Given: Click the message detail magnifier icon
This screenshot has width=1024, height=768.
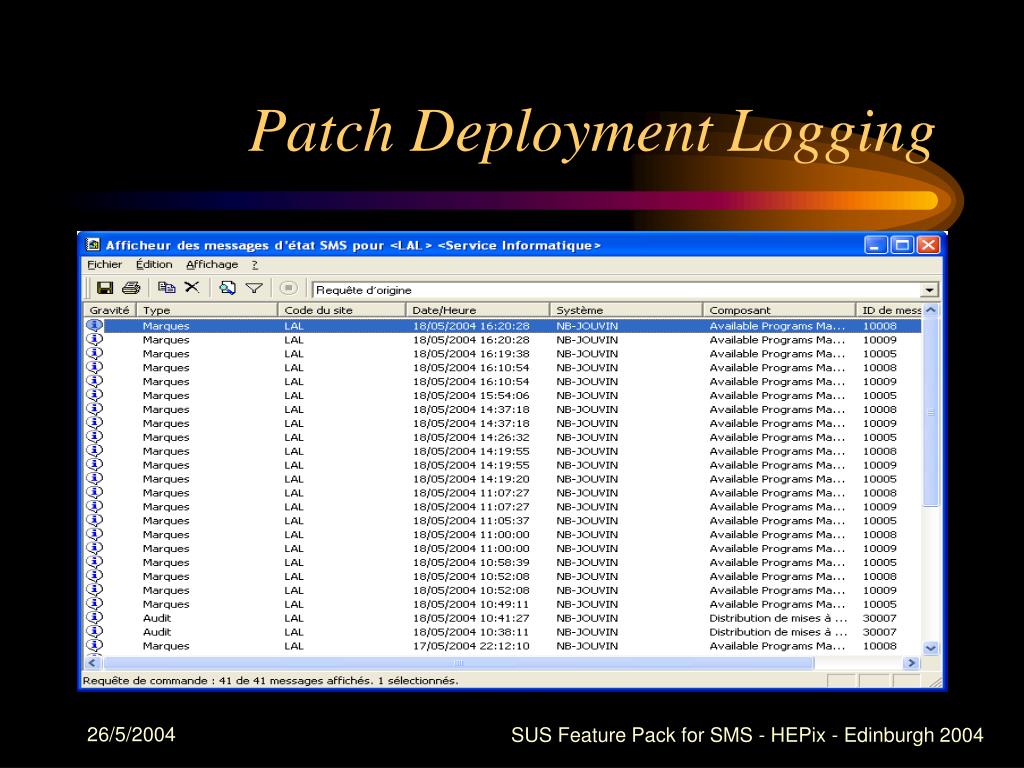Looking at the screenshot, I should tap(227, 288).
